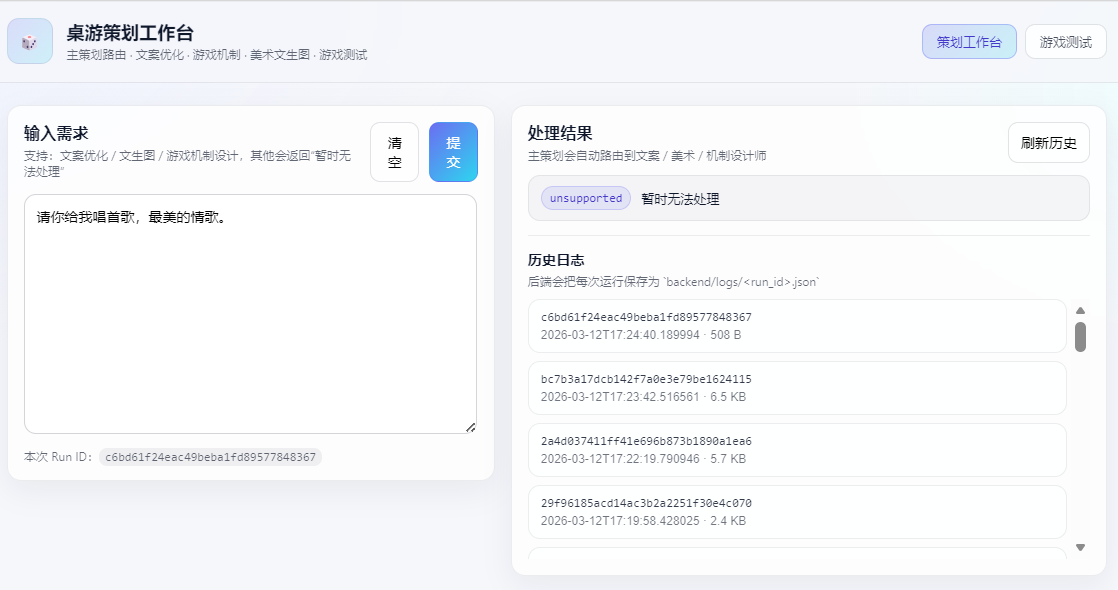Select log entry starting with 29f96185
This screenshot has height=590, width=1118.
click(x=797, y=512)
